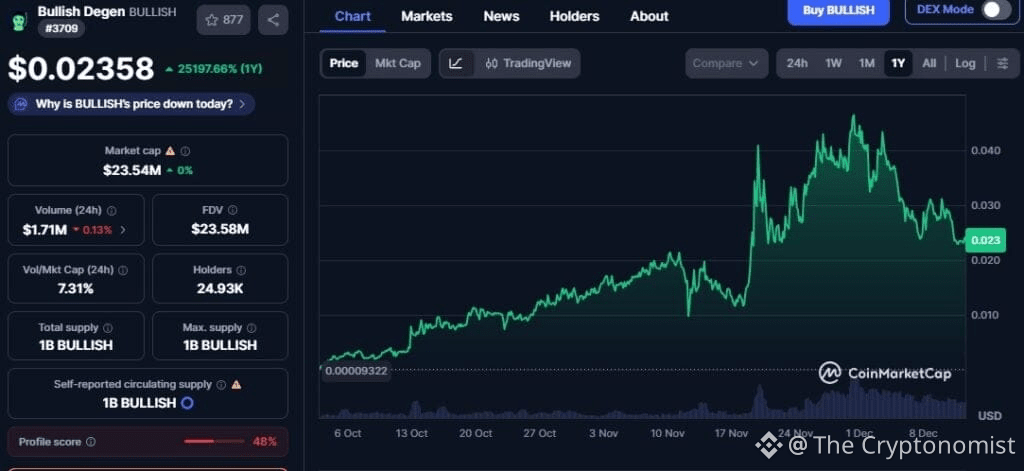Viewport: 1024px width, 471px height.
Task: Click the Market cap warning triangle
Action: tap(170, 151)
